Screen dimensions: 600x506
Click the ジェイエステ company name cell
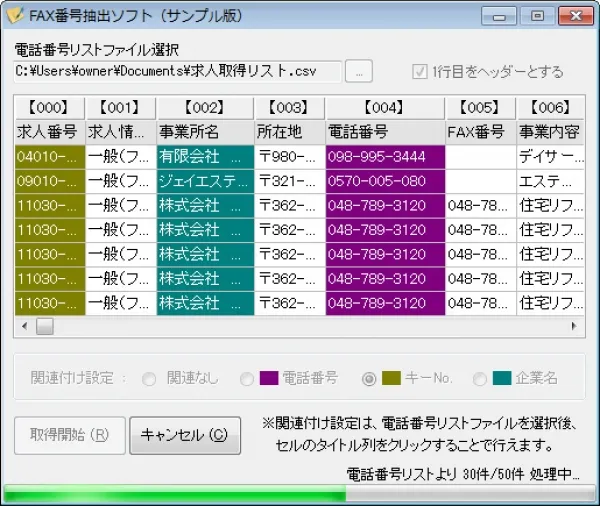(205, 181)
